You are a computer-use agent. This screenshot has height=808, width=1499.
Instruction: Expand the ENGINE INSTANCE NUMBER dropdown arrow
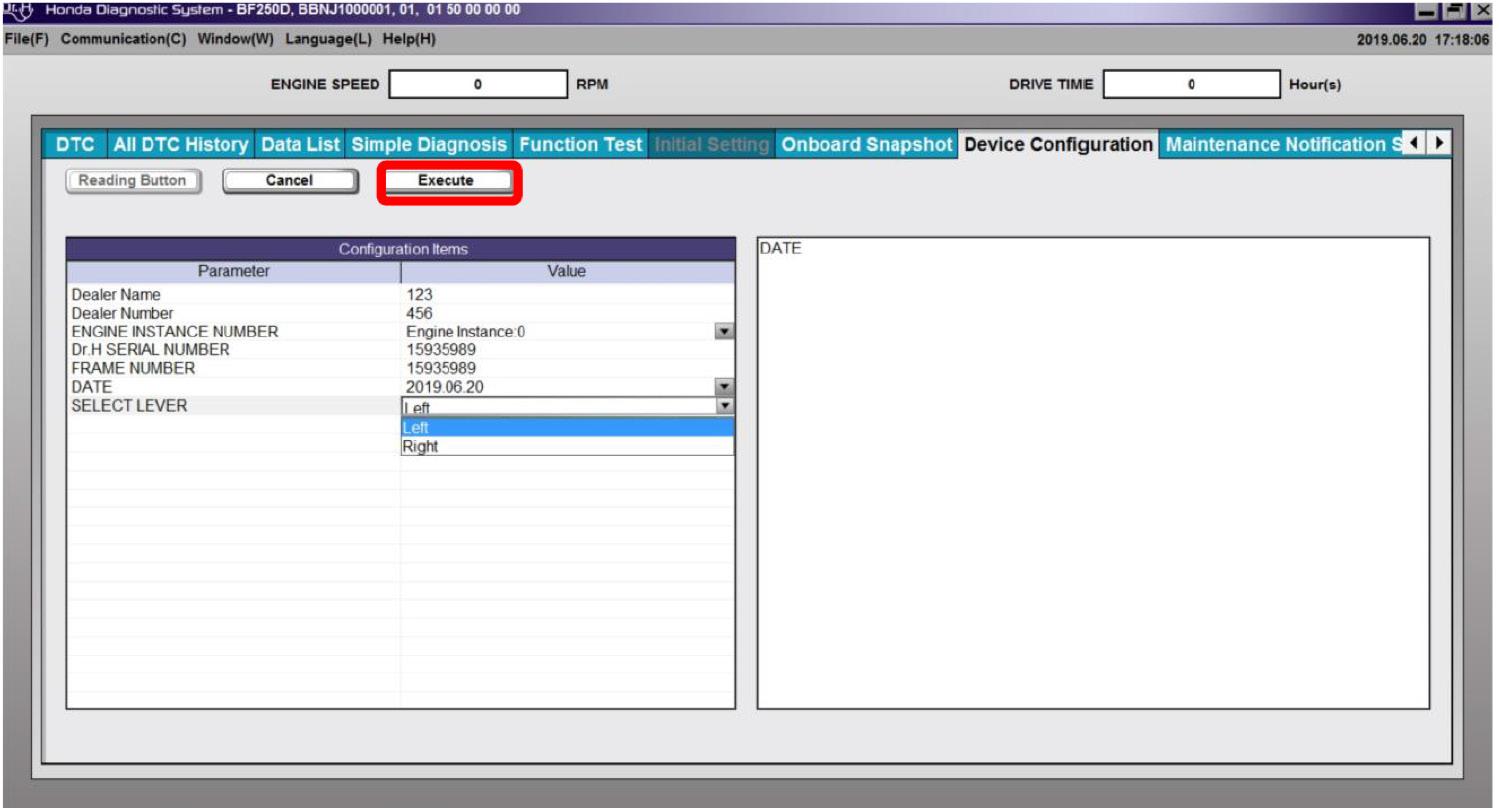click(726, 332)
